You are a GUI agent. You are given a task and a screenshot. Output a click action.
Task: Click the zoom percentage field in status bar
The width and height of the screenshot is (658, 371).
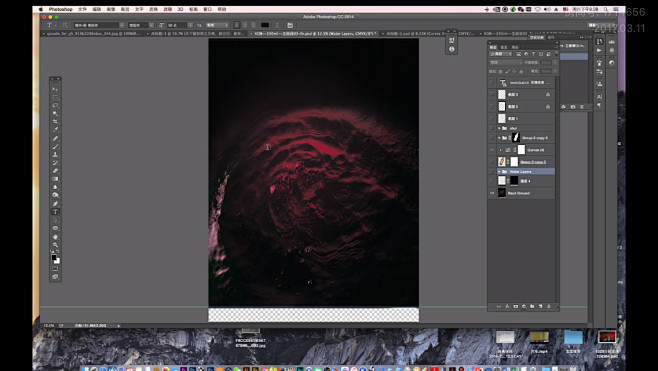[49, 326]
